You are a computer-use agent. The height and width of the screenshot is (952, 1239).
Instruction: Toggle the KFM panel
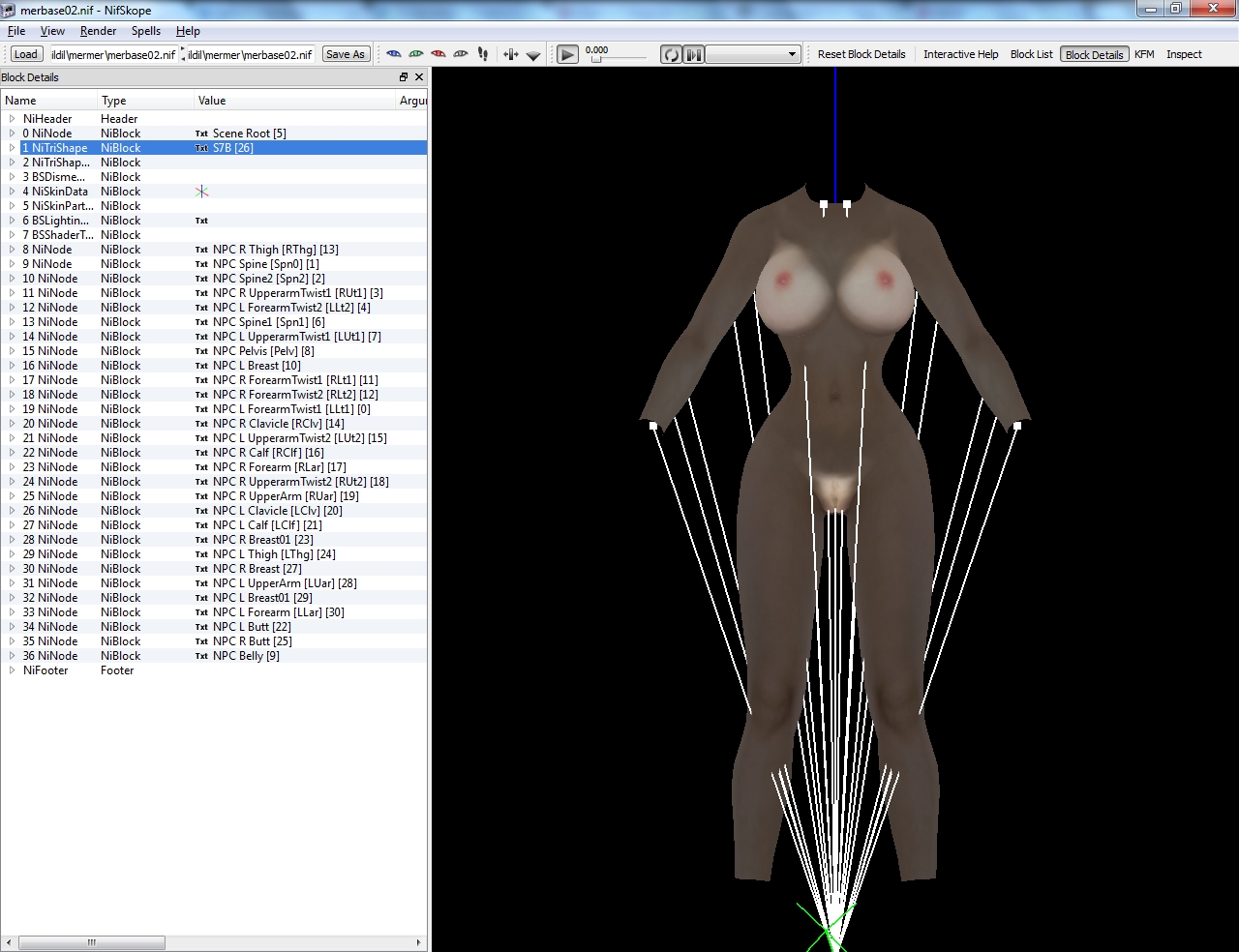coord(1144,54)
